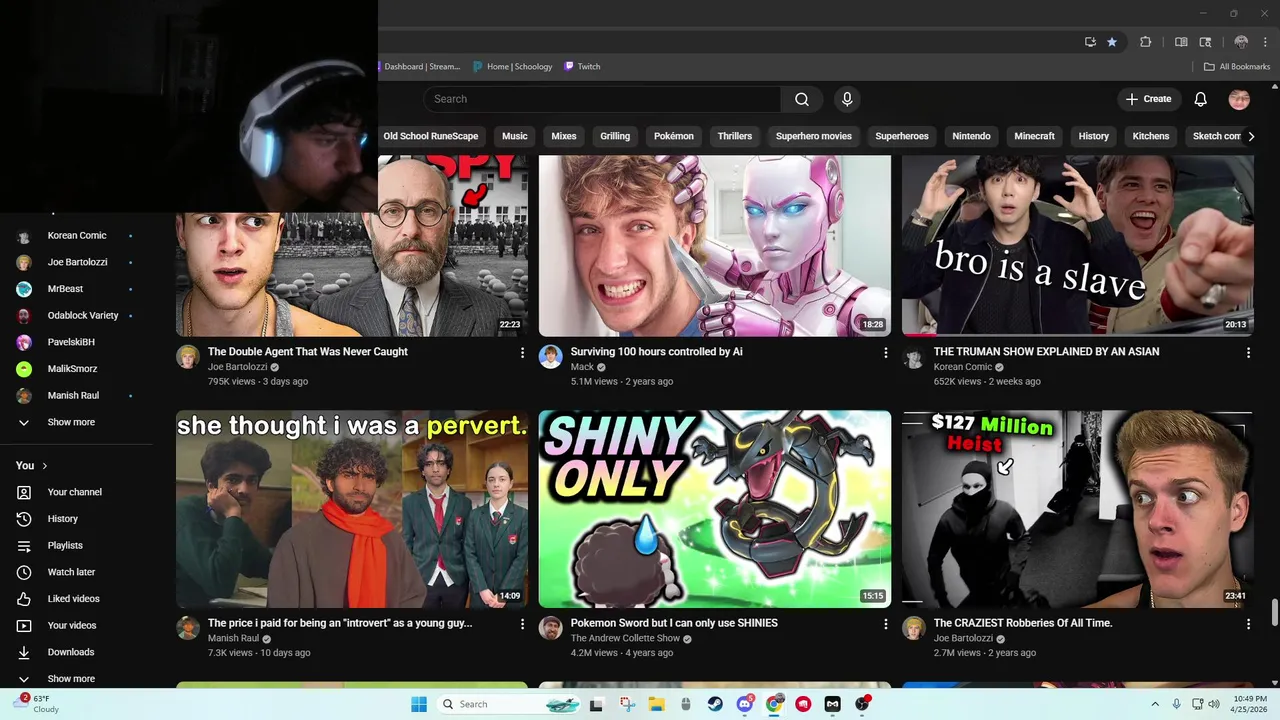This screenshot has width=1280, height=720.
Task: Start voice search with microphone icon
Action: pyautogui.click(x=847, y=99)
